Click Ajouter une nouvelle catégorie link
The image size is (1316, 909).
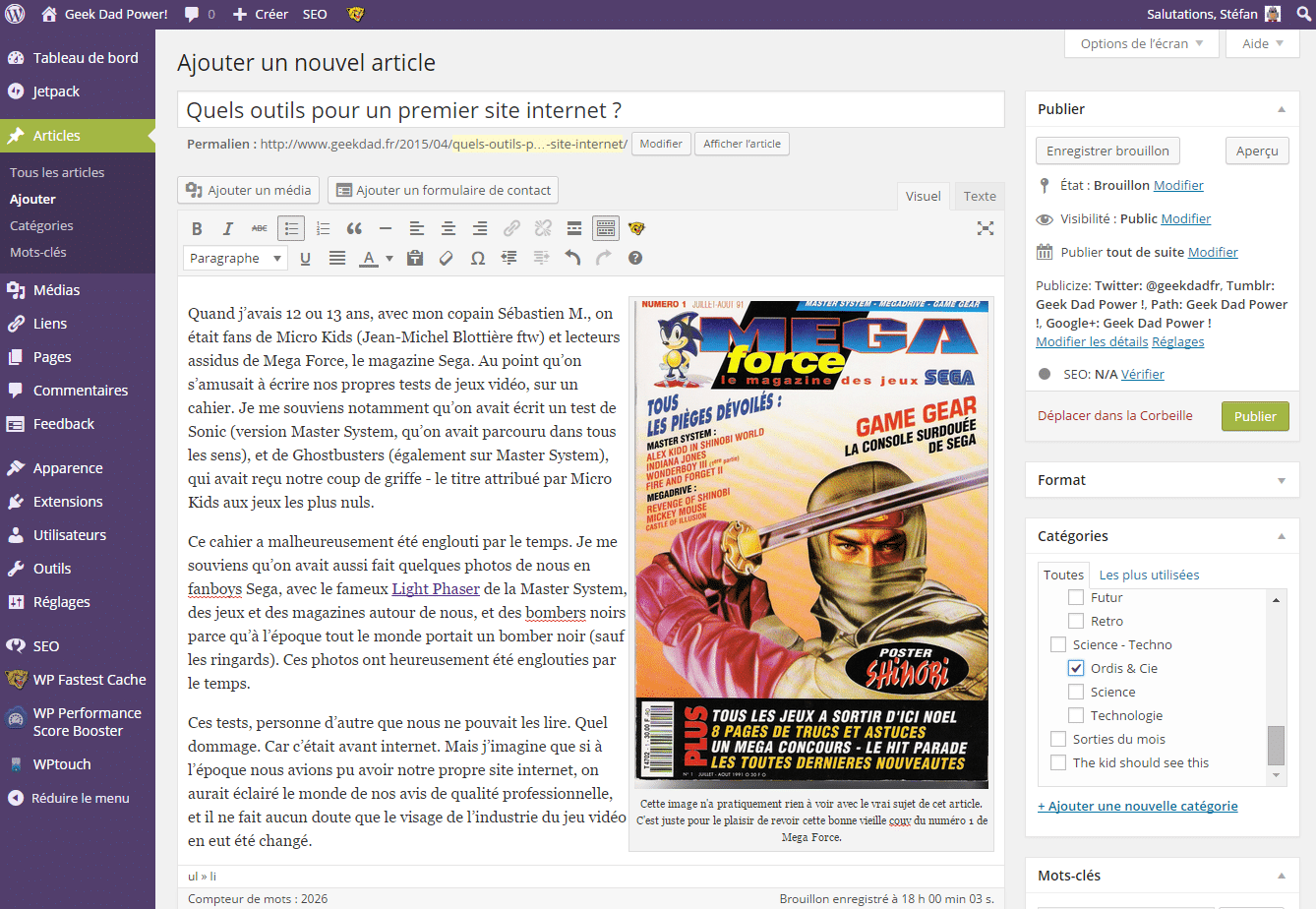(1137, 806)
